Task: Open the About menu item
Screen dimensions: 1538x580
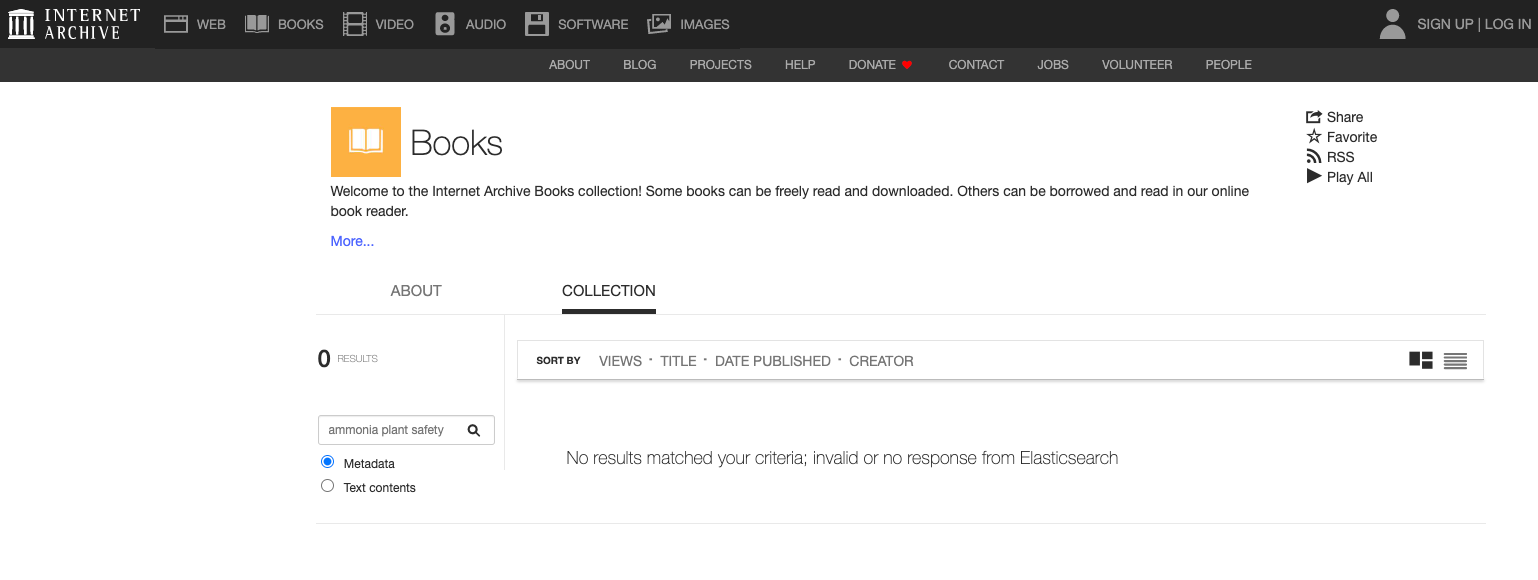Action: click(569, 65)
